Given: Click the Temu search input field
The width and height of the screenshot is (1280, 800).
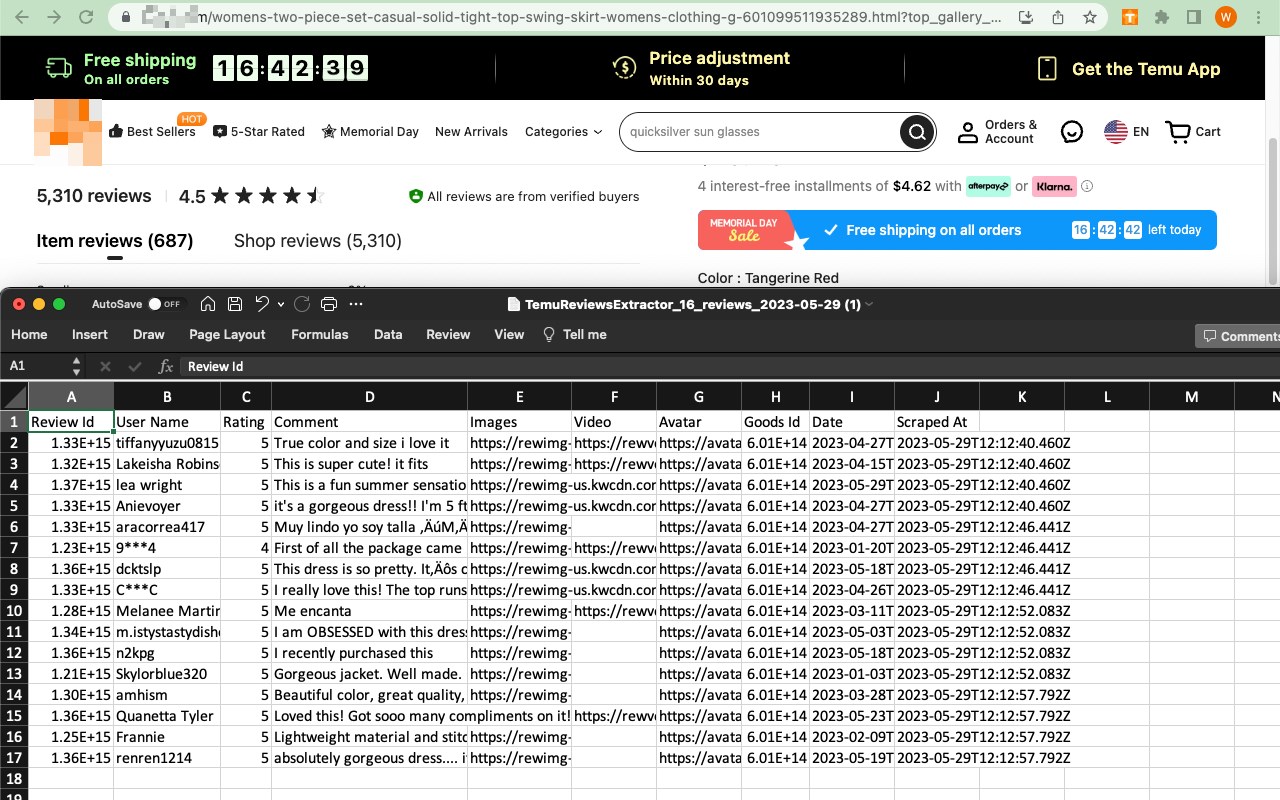Looking at the screenshot, I should [760, 132].
